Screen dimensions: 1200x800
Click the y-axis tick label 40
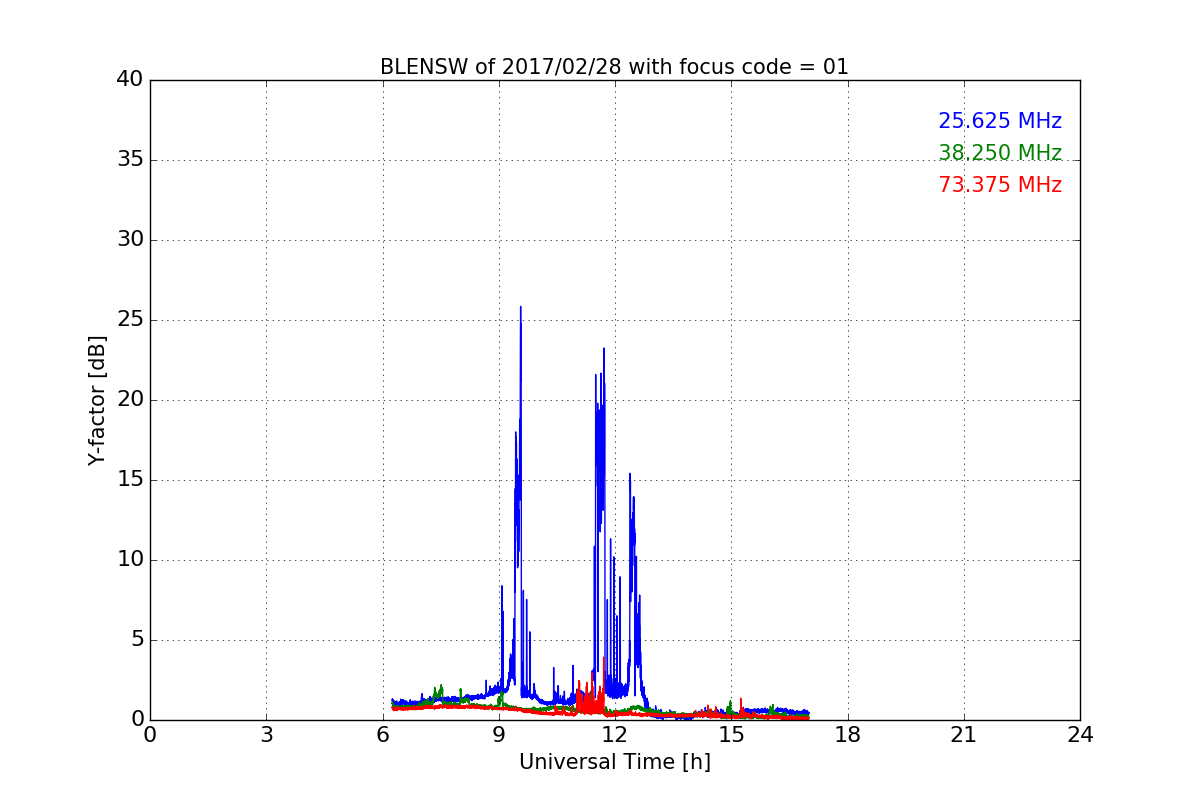tap(130, 80)
